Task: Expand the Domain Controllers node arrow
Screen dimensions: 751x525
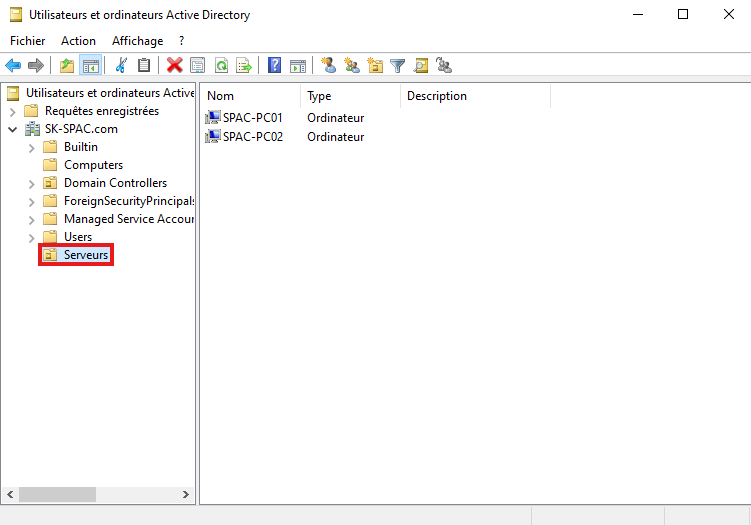Action: [32, 183]
